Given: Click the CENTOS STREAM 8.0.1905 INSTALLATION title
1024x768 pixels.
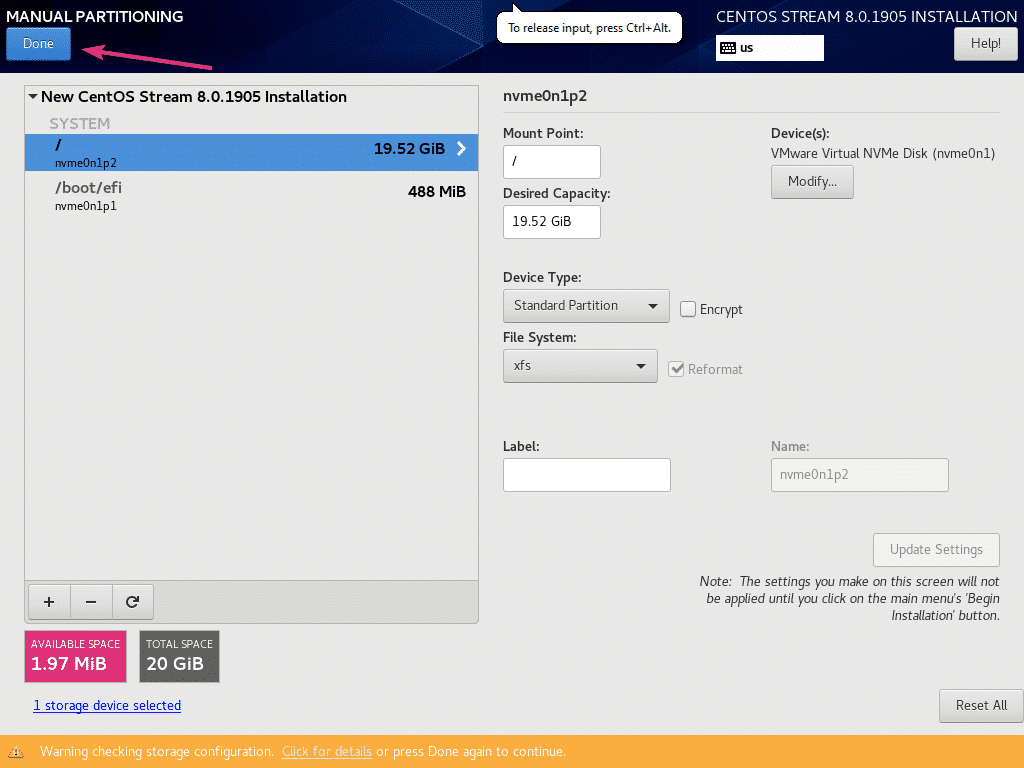Looking at the screenshot, I should [867, 16].
